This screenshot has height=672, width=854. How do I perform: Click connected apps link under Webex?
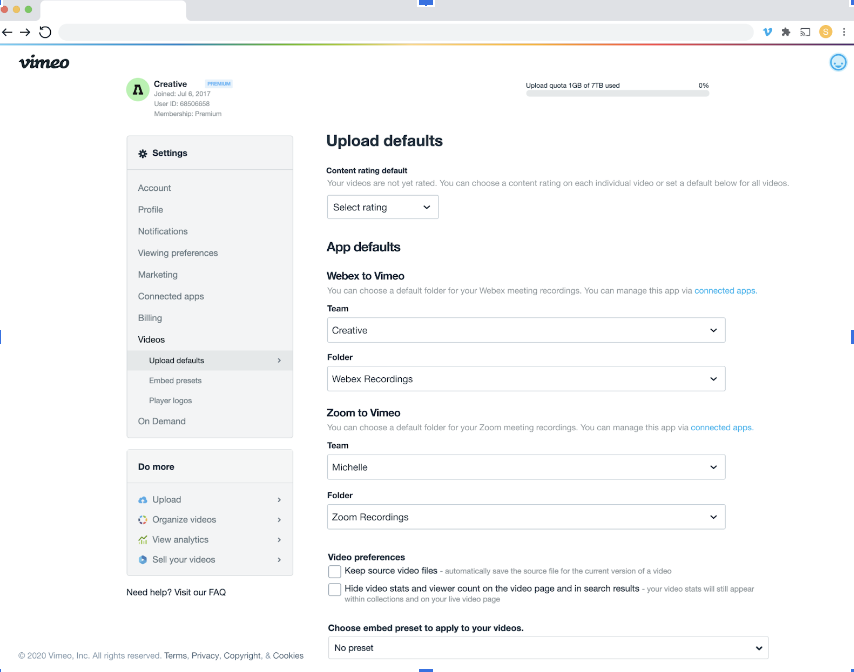coord(725,291)
